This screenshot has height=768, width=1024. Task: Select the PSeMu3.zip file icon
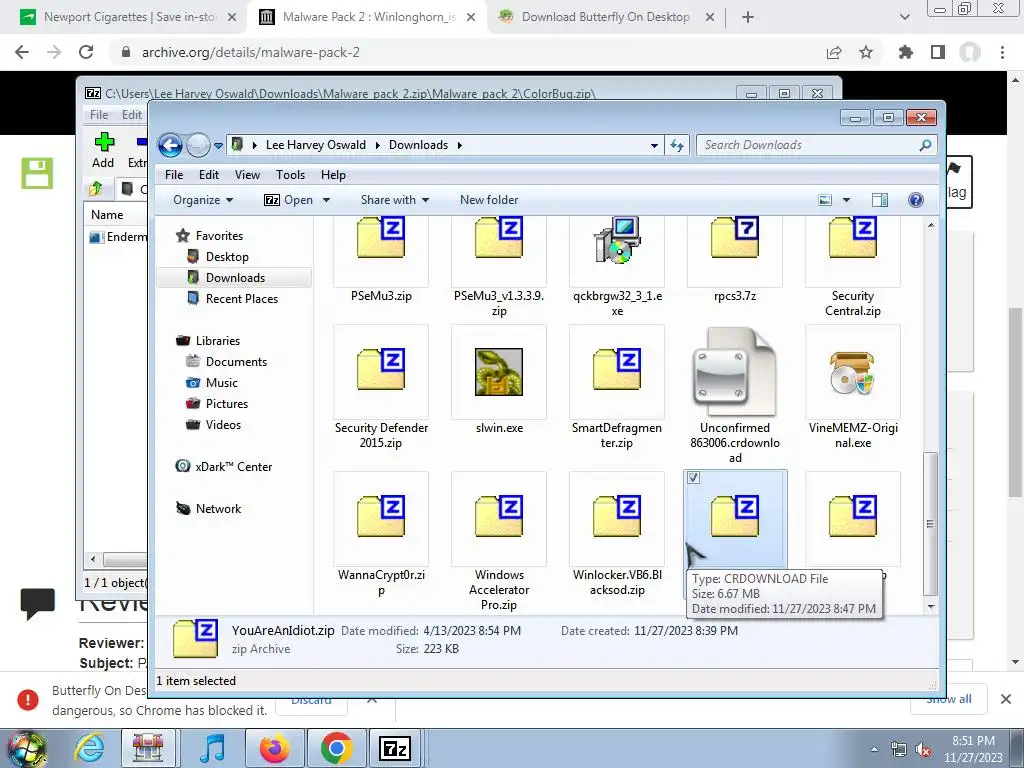pos(381,238)
